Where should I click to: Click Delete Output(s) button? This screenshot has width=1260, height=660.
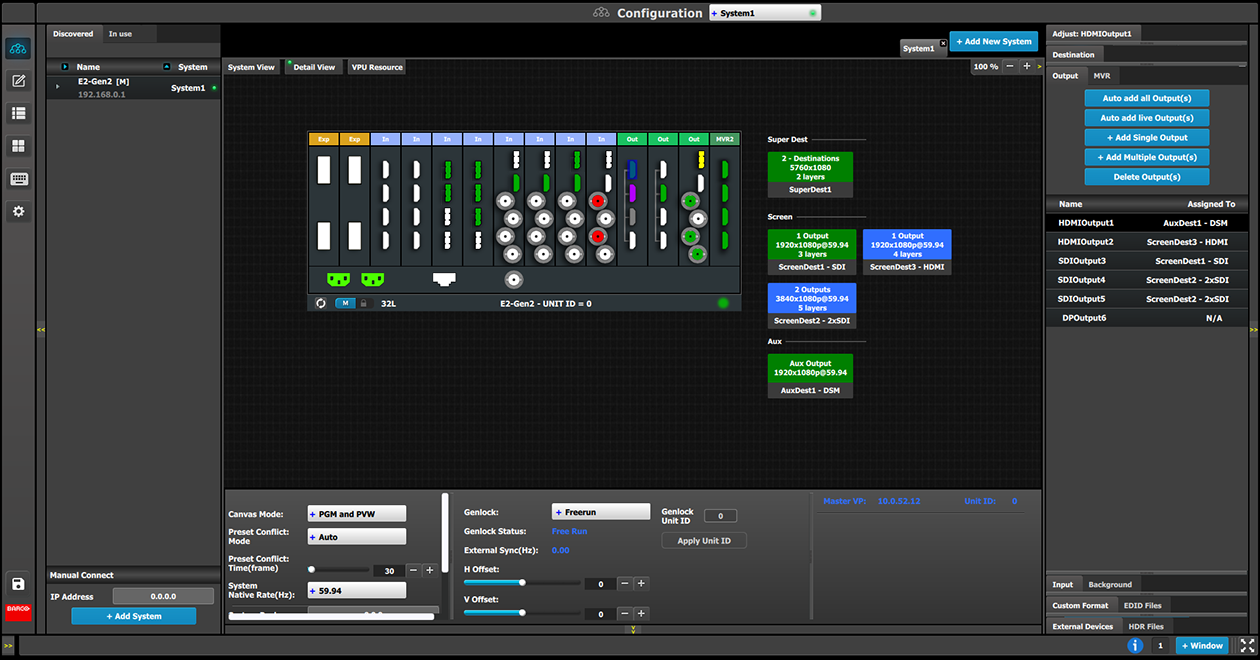1147,177
